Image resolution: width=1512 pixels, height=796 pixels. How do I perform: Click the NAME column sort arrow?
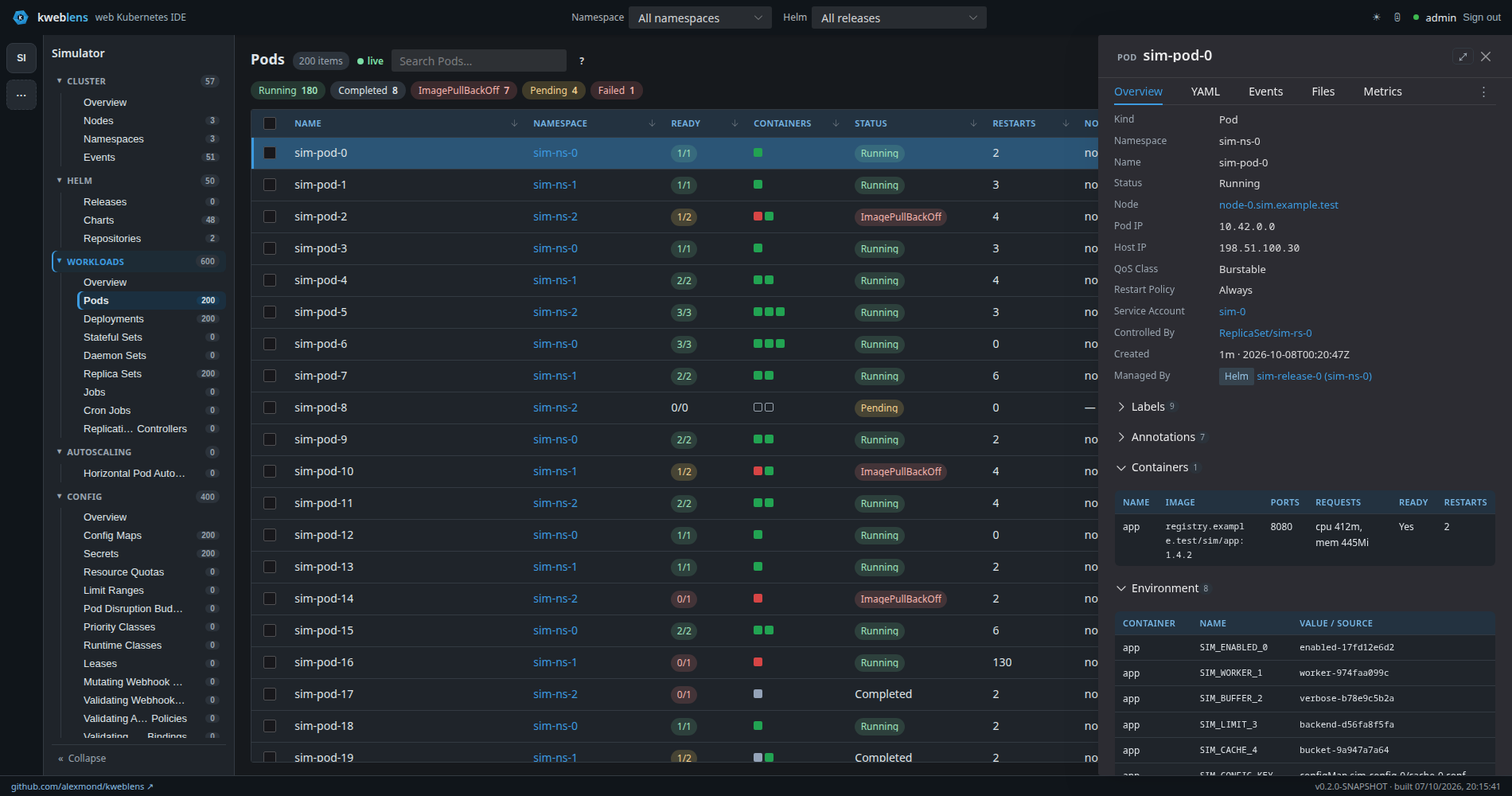(x=514, y=123)
